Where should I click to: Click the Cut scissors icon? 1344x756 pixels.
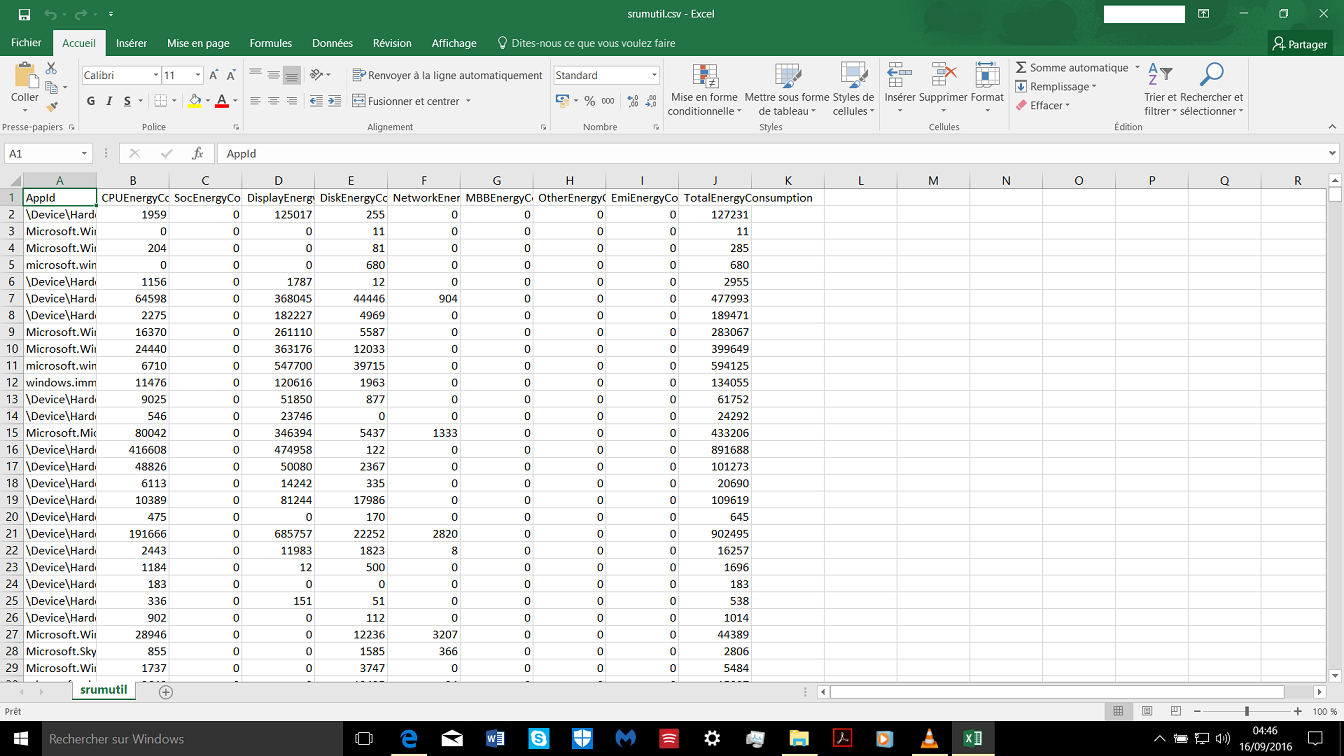52,68
